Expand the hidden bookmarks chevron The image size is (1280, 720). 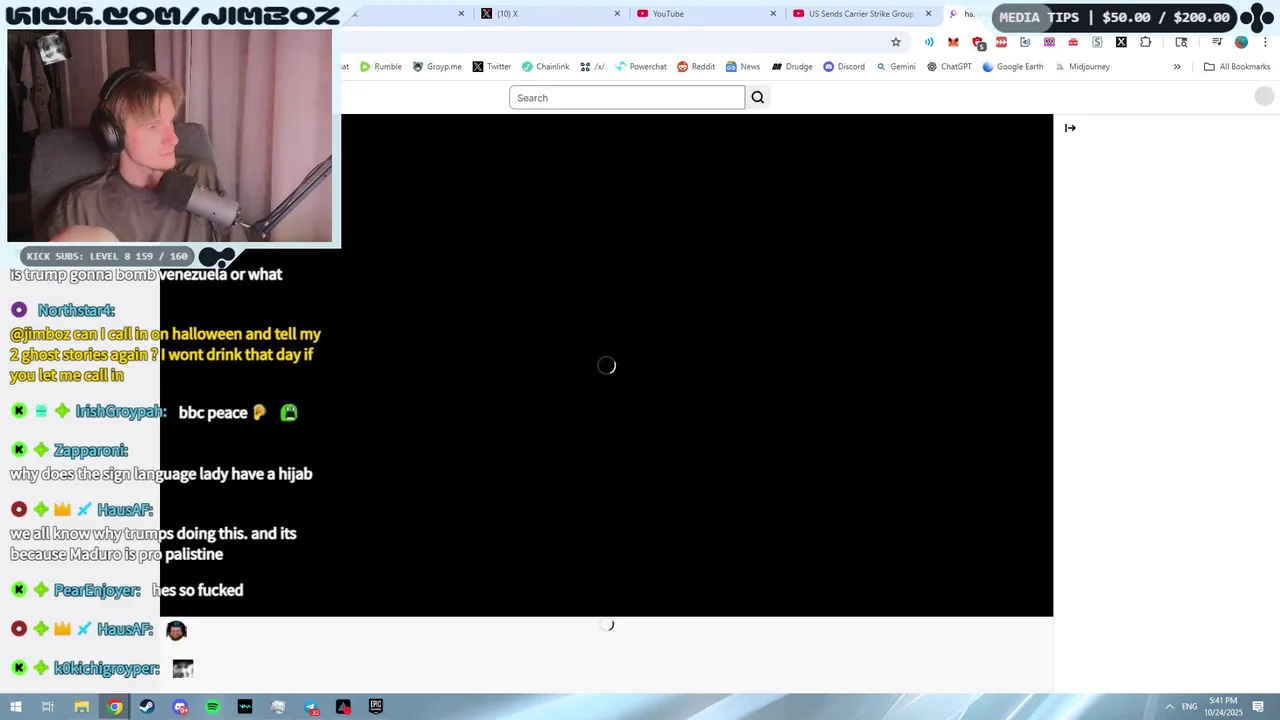point(1177,67)
